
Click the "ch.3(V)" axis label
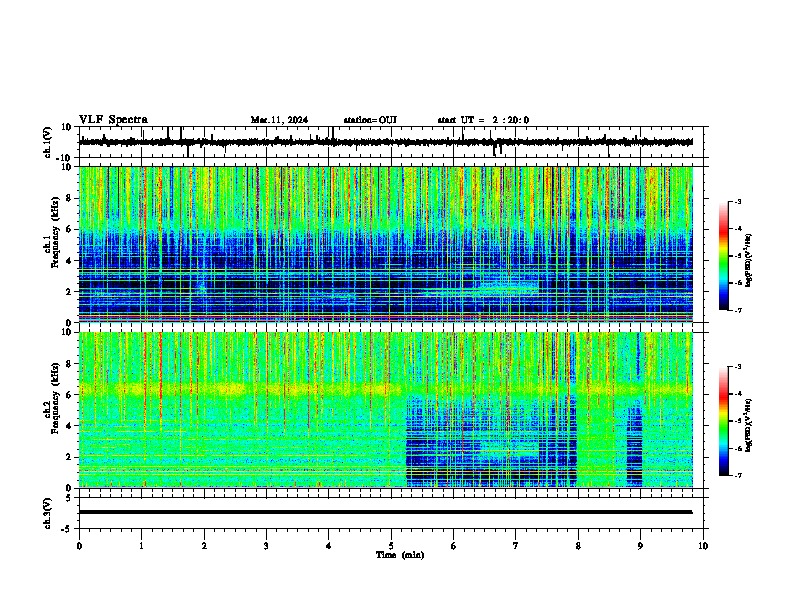[x=48, y=514]
